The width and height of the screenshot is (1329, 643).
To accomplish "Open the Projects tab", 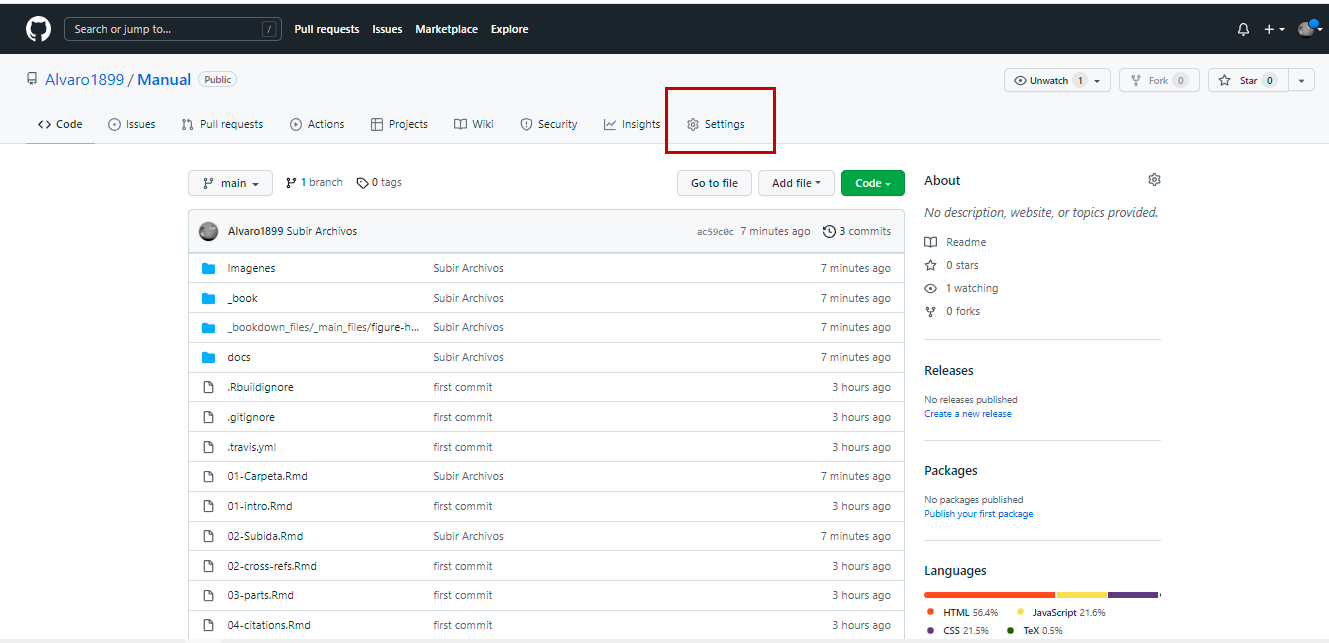I will tap(399, 124).
